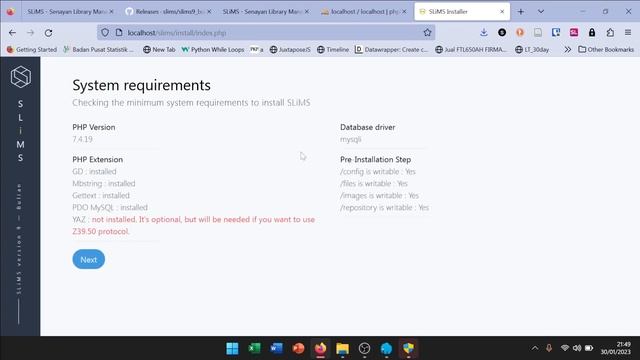Open the New Tab bookmark
This screenshot has width=640, height=360.
click(159, 49)
